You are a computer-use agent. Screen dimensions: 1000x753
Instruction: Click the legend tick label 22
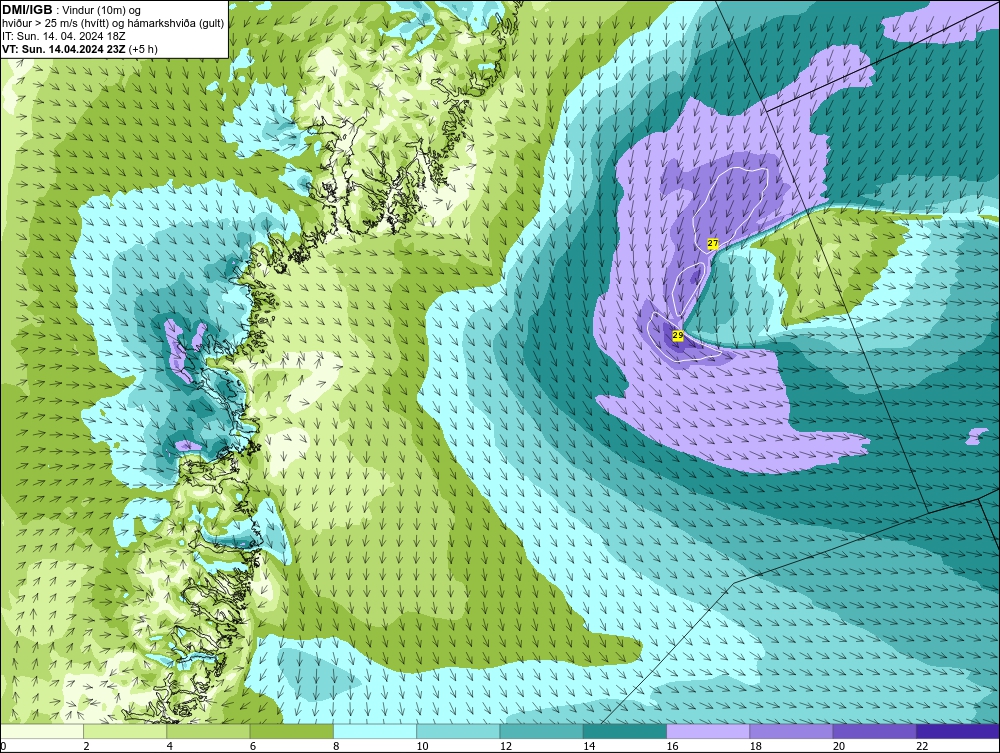point(922,747)
